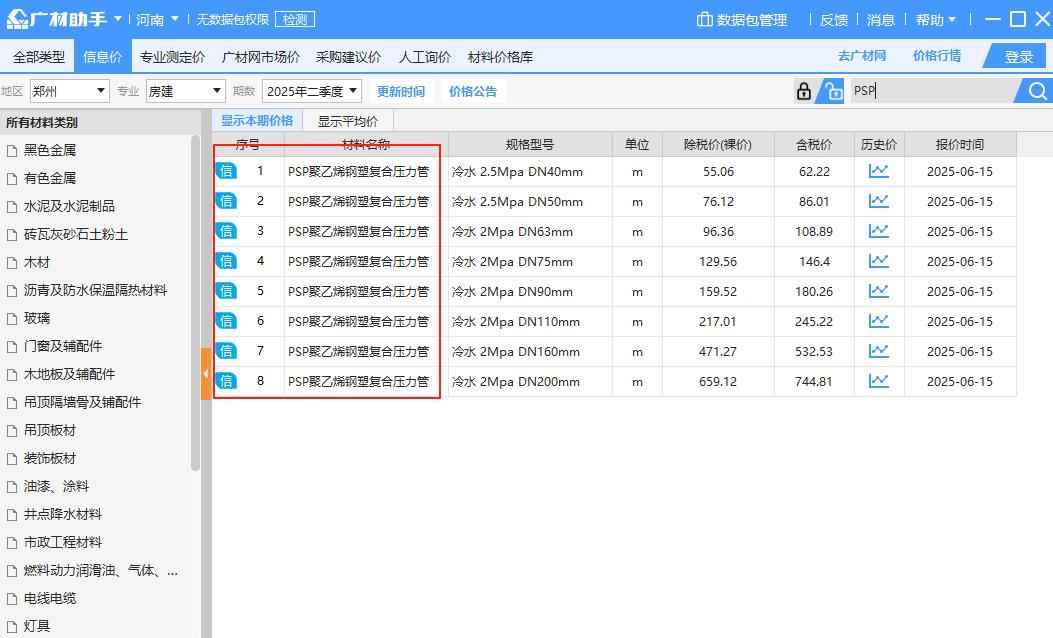The image size is (1053, 638).
Task: Click the 信 info icon on row 1
Action: click(227, 171)
